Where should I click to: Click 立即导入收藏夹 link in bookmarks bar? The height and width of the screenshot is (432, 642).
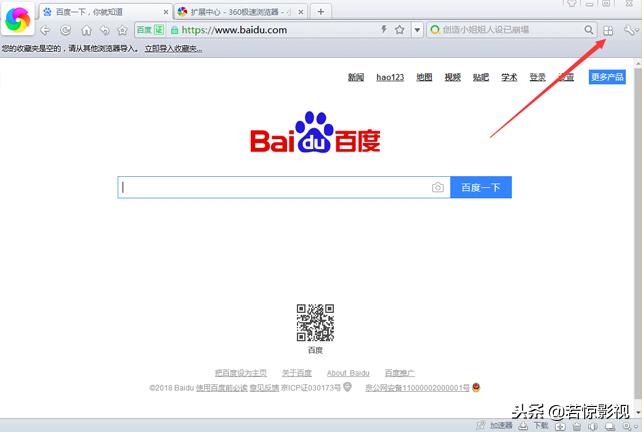pos(173,49)
